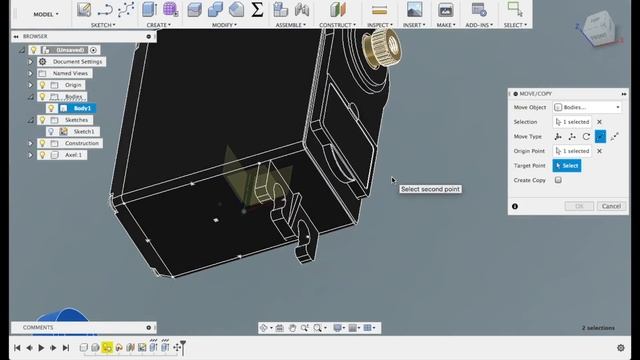Expand the Named Views node
The height and width of the screenshot is (360, 640).
click(x=30, y=73)
